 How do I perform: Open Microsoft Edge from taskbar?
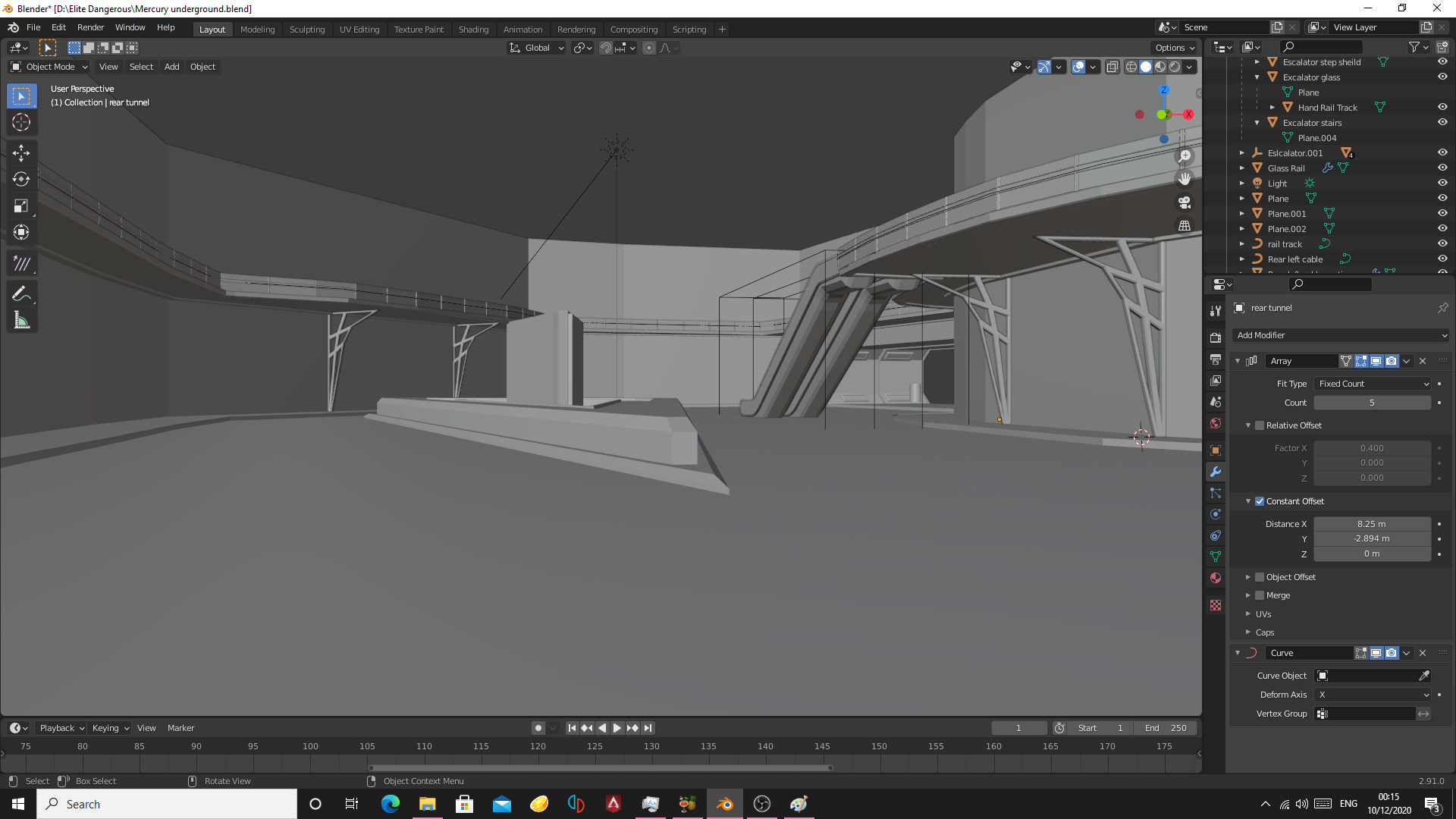point(391,804)
